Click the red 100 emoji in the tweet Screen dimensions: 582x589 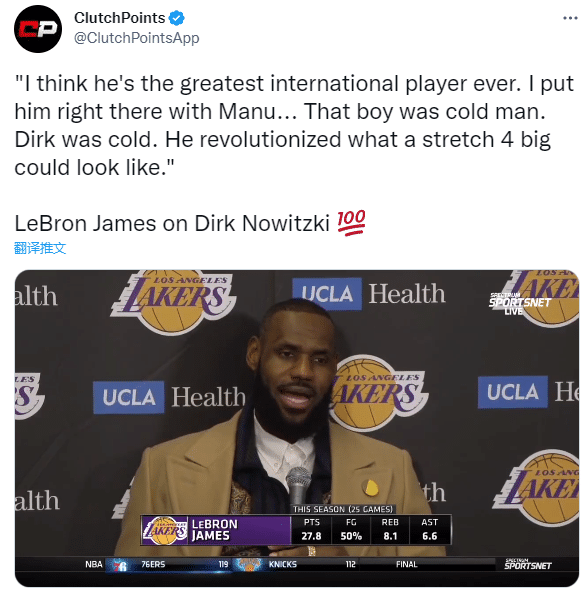(x=351, y=222)
